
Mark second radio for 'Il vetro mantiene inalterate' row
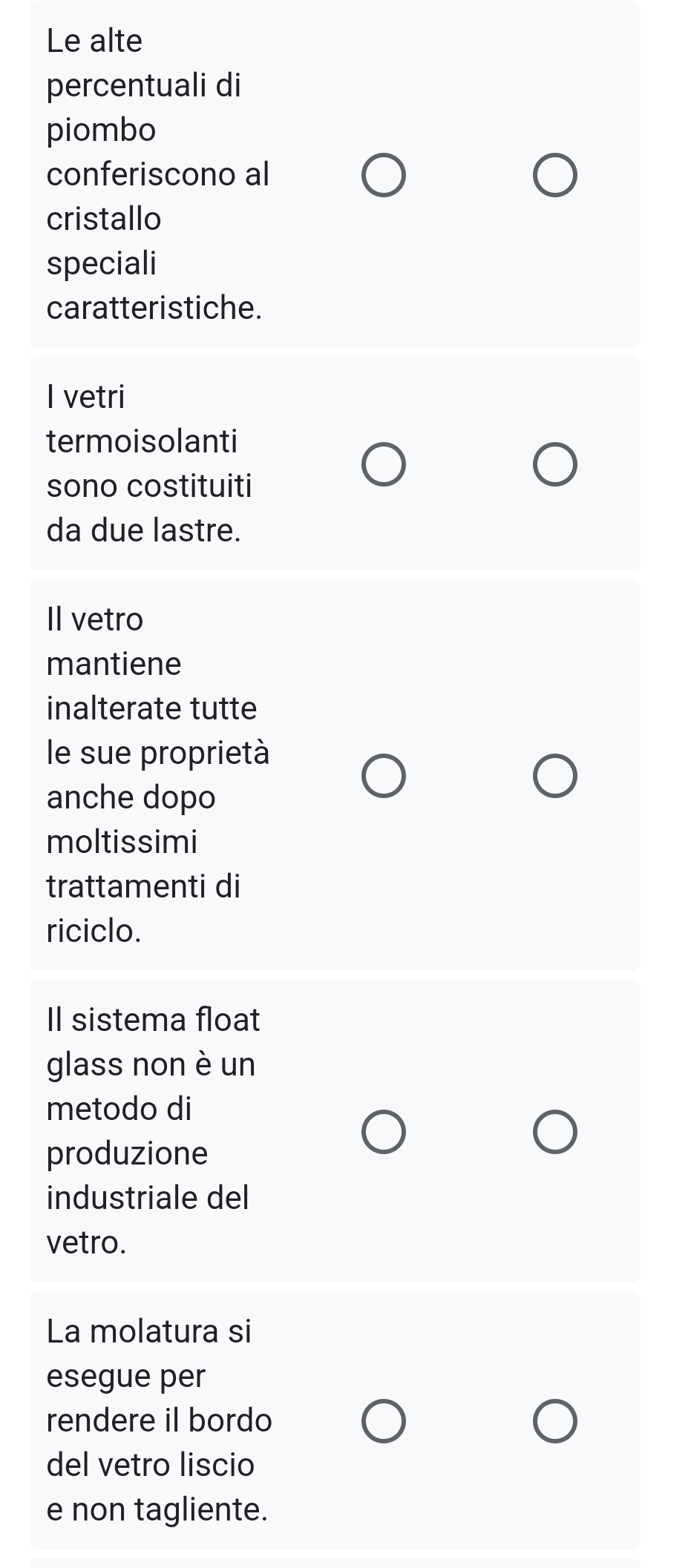pos(554,777)
